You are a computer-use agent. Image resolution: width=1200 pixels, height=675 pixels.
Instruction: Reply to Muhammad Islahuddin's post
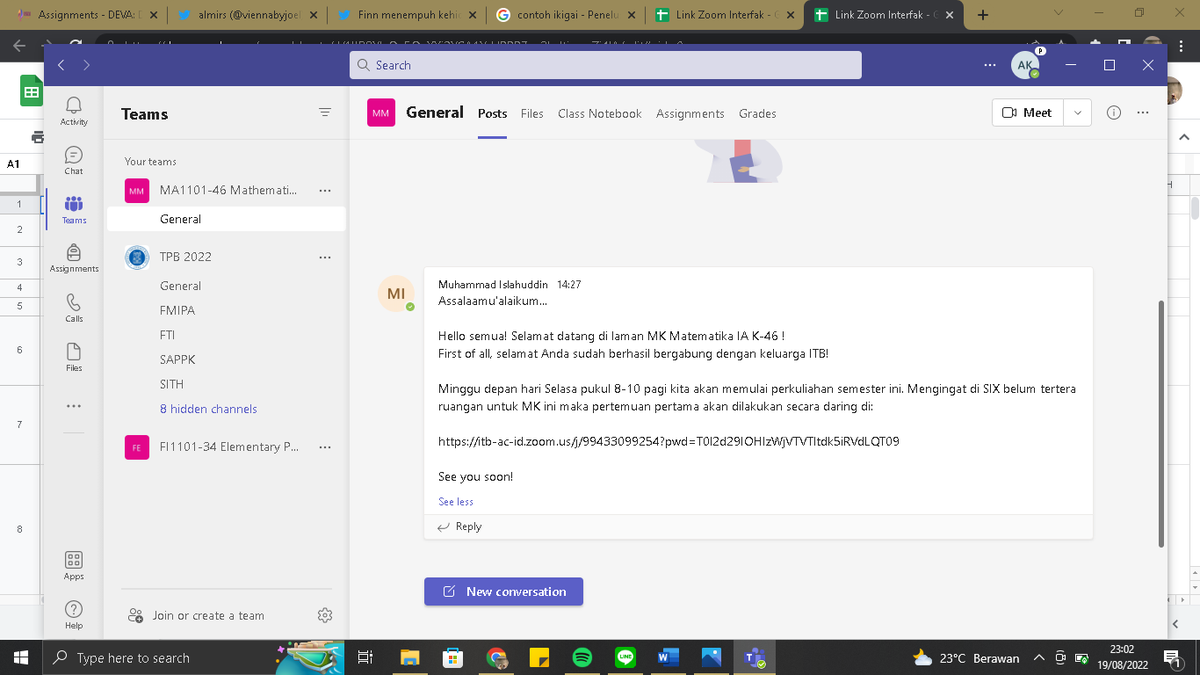[459, 527]
